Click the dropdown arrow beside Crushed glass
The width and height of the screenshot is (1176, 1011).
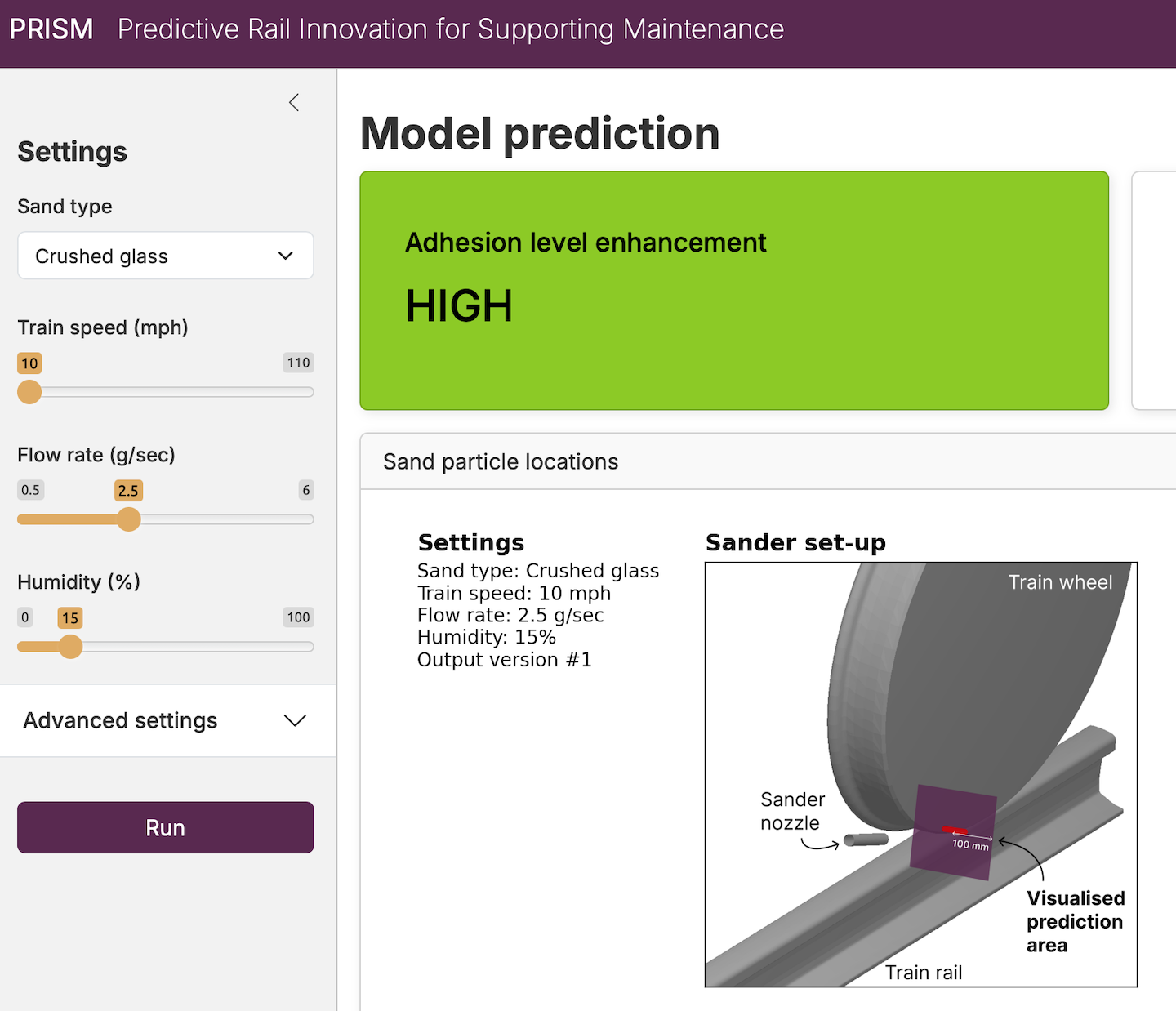[x=285, y=256]
